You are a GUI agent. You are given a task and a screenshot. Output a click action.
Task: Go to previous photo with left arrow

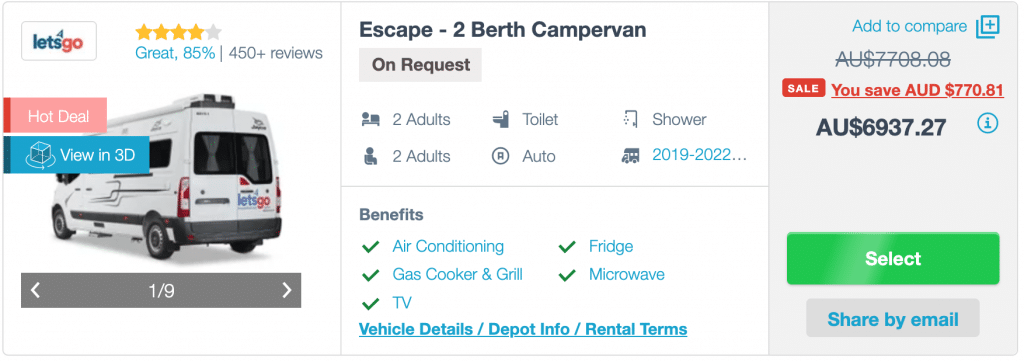(x=36, y=290)
